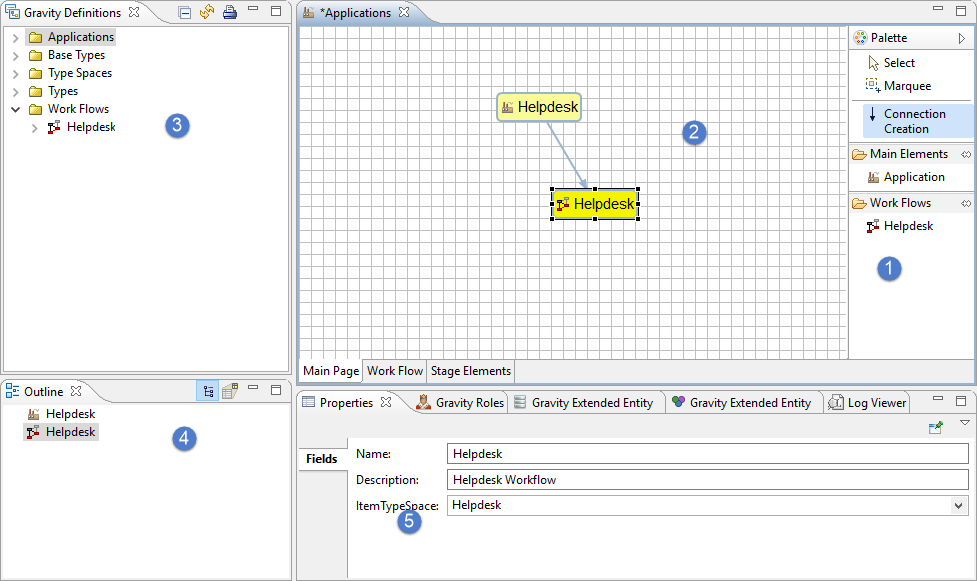The height and width of the screenshot is (581, 977).
Task: Click the print icon in Gravity Definitions toolbar
Action: pyautogui.click(x=229, y=13)
